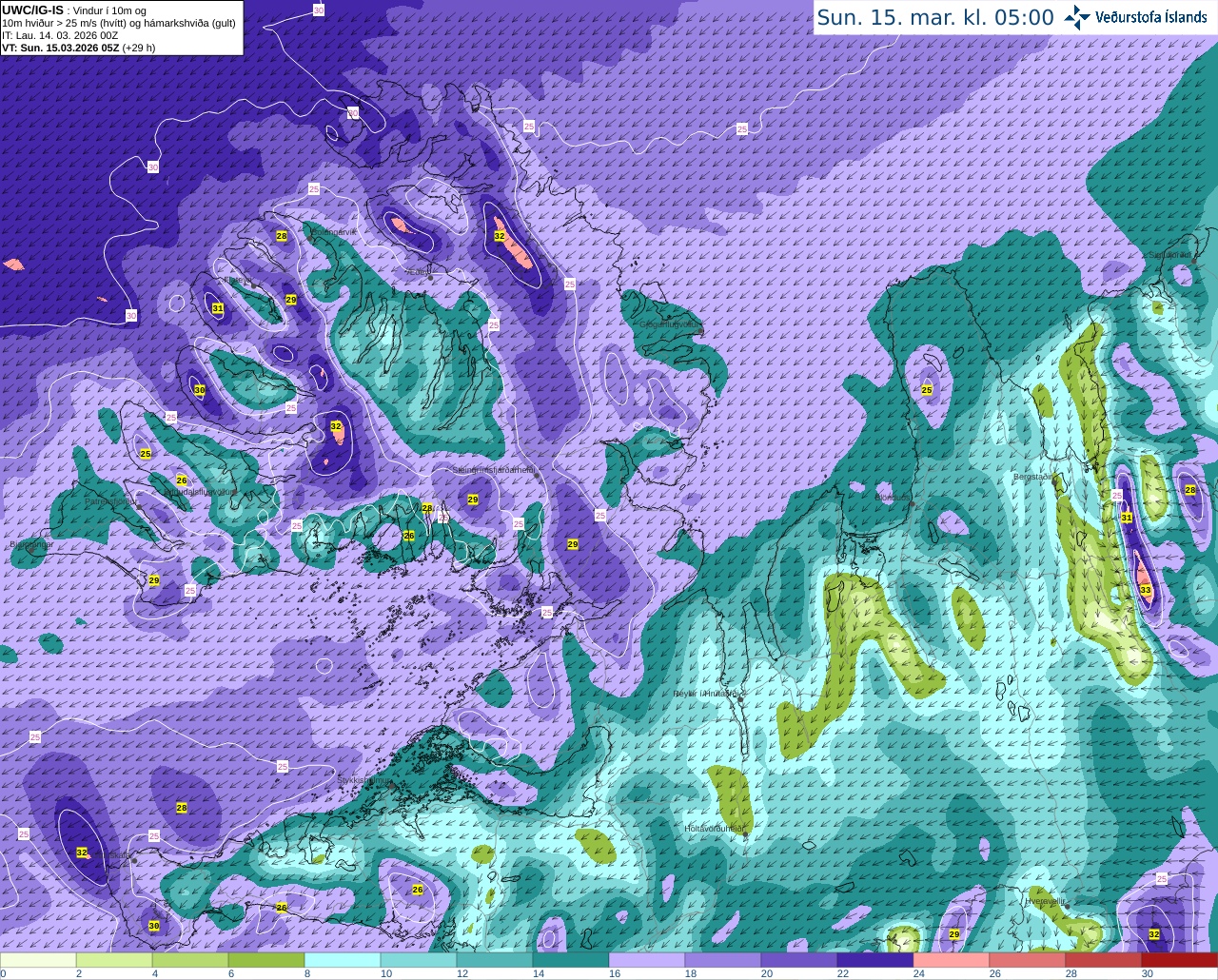Click the Blönduós station label
Viewport: 1218px width, 980px height.
click(892, 497)
